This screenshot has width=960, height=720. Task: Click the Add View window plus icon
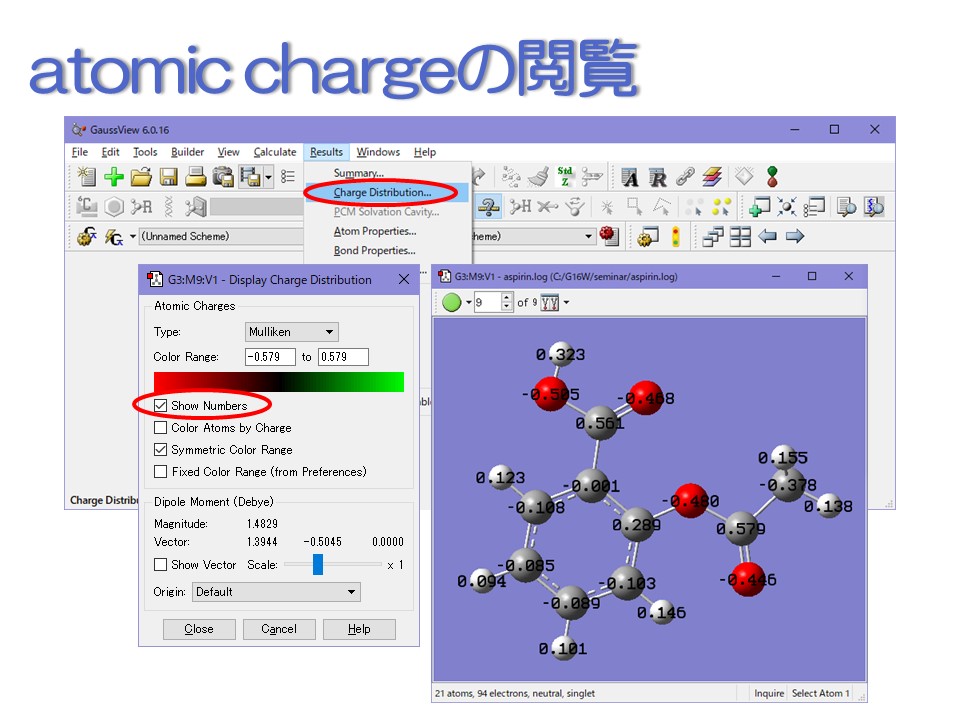(x=759, y=207)
